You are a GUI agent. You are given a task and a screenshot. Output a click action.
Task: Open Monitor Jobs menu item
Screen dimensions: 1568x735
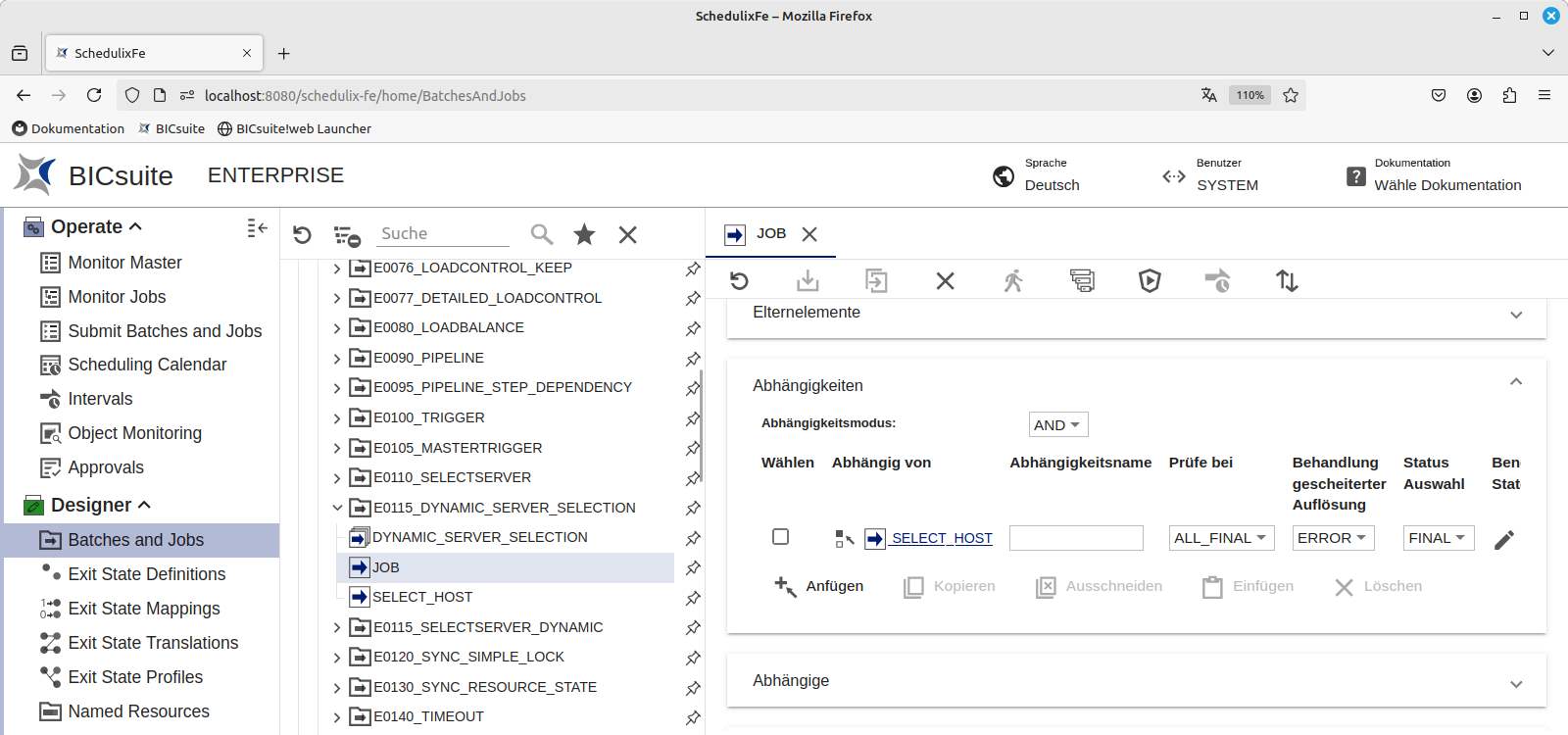click(117, 297)
